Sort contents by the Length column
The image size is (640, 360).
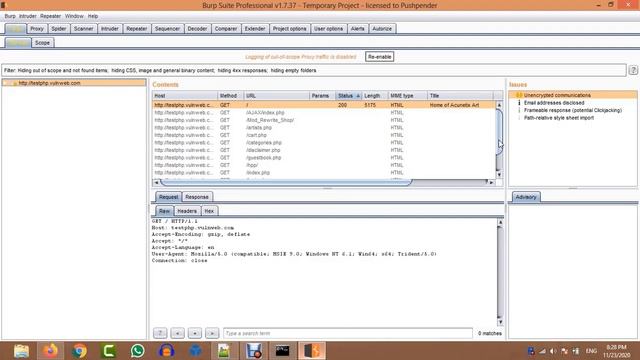[x=374, y=96]
